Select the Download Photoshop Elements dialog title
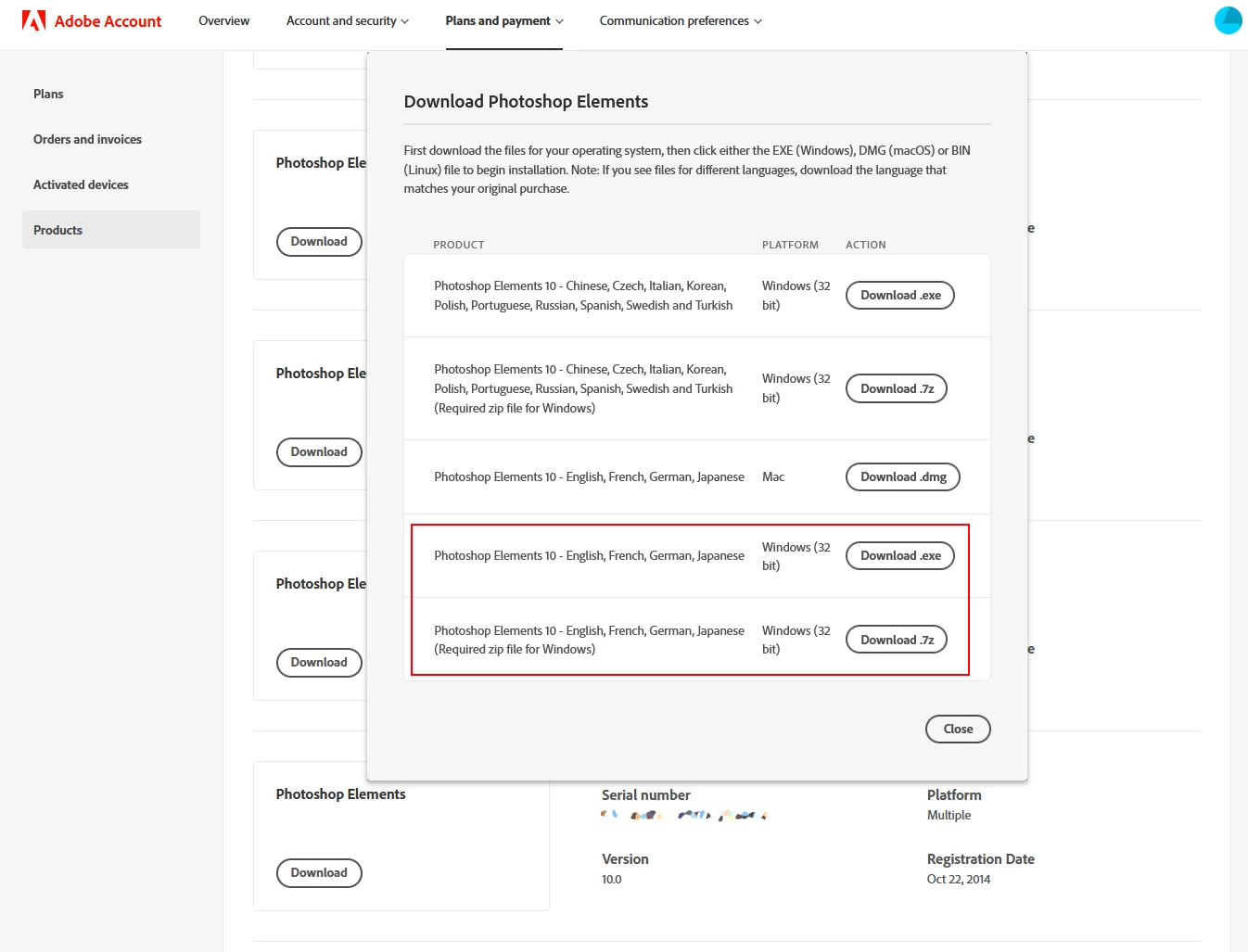The height and width of the screenshot is (952, 1248). [526, 102]
